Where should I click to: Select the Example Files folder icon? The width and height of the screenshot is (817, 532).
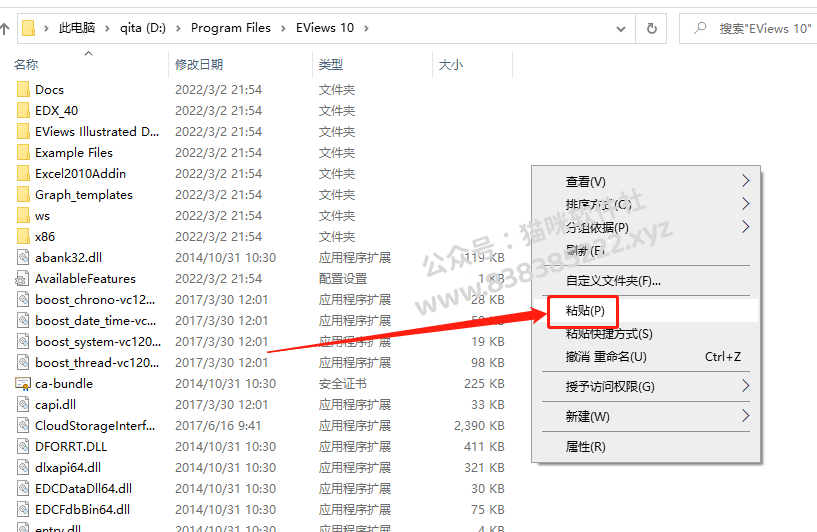[23, 153]
